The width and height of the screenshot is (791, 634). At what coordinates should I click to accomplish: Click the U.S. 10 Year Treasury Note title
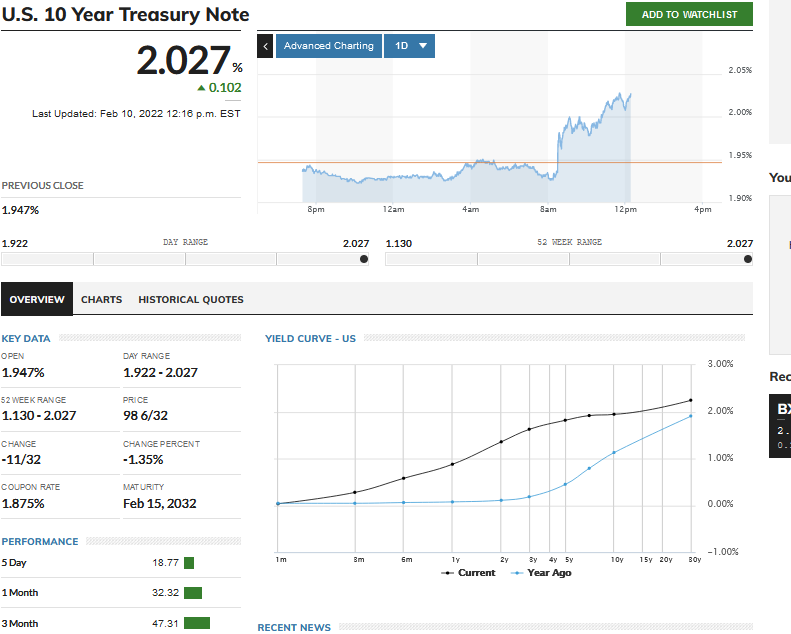[126, 15]
